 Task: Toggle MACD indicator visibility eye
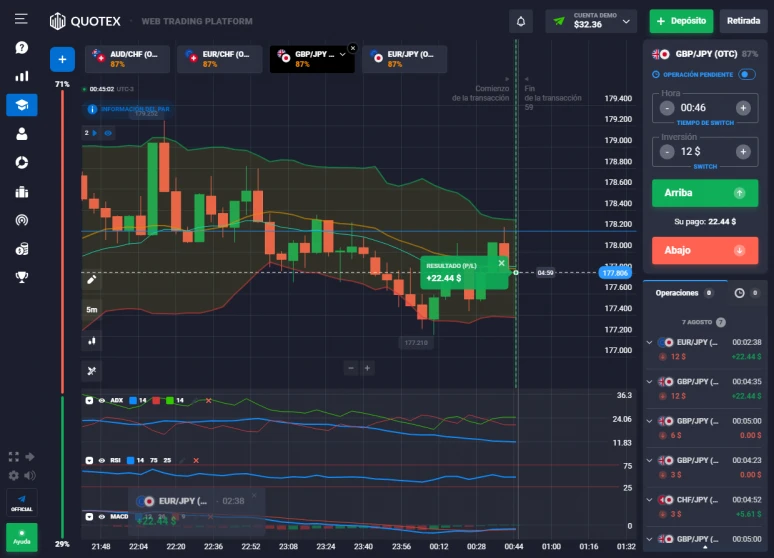102,517
